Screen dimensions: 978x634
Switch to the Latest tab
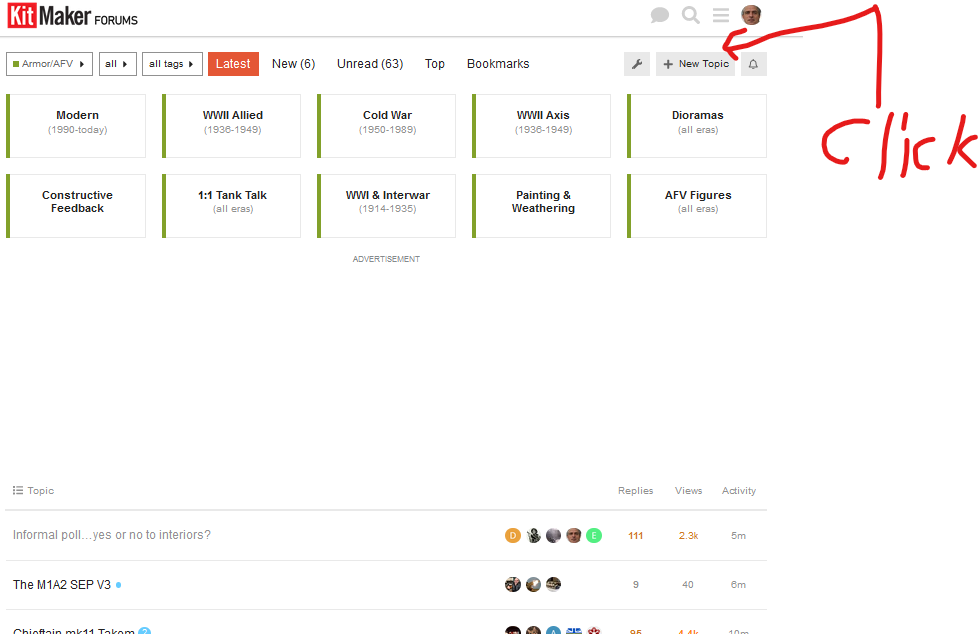(233, 64)
